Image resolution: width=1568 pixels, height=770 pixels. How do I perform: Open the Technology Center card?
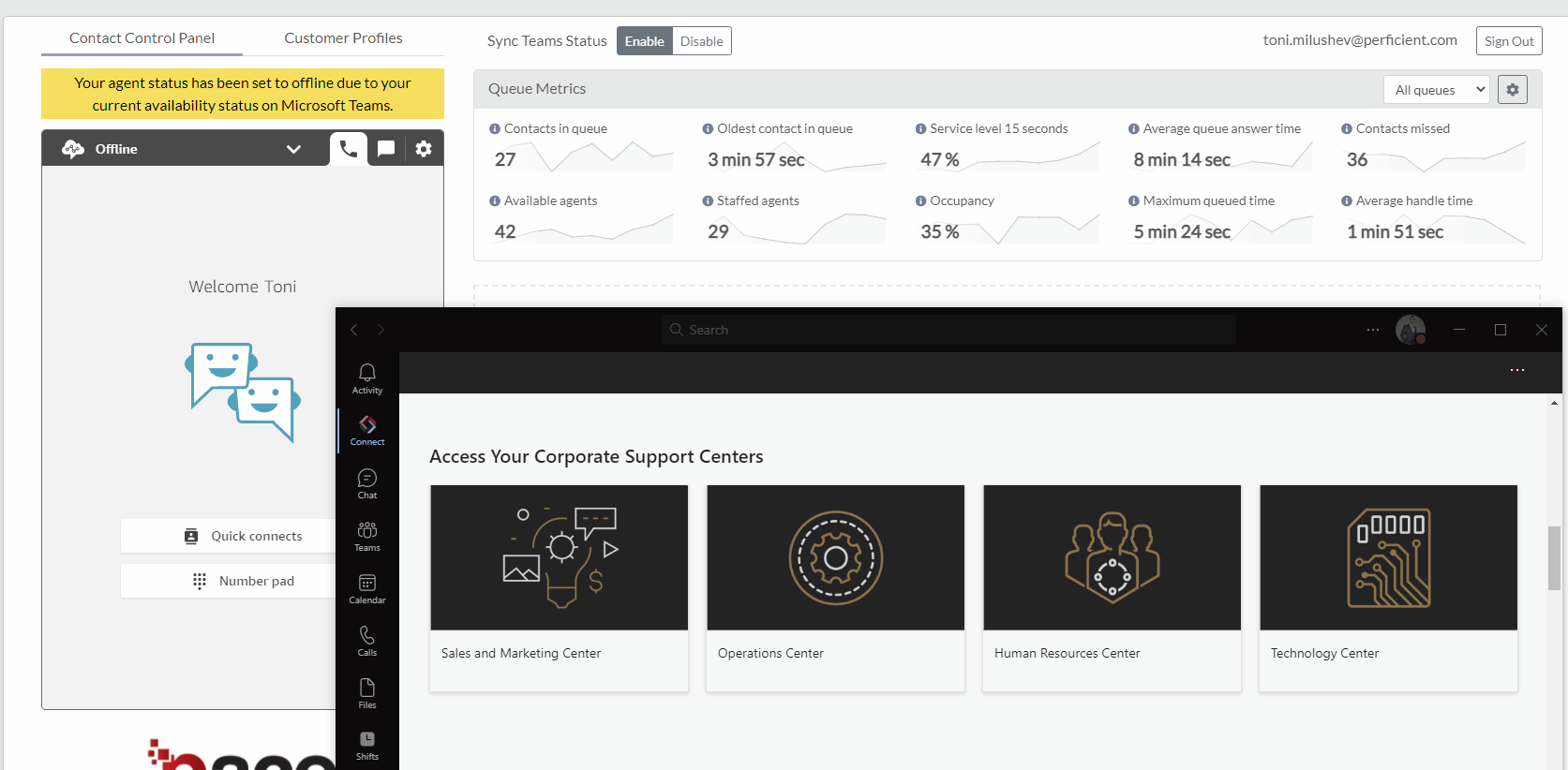tap(1388, 588)
